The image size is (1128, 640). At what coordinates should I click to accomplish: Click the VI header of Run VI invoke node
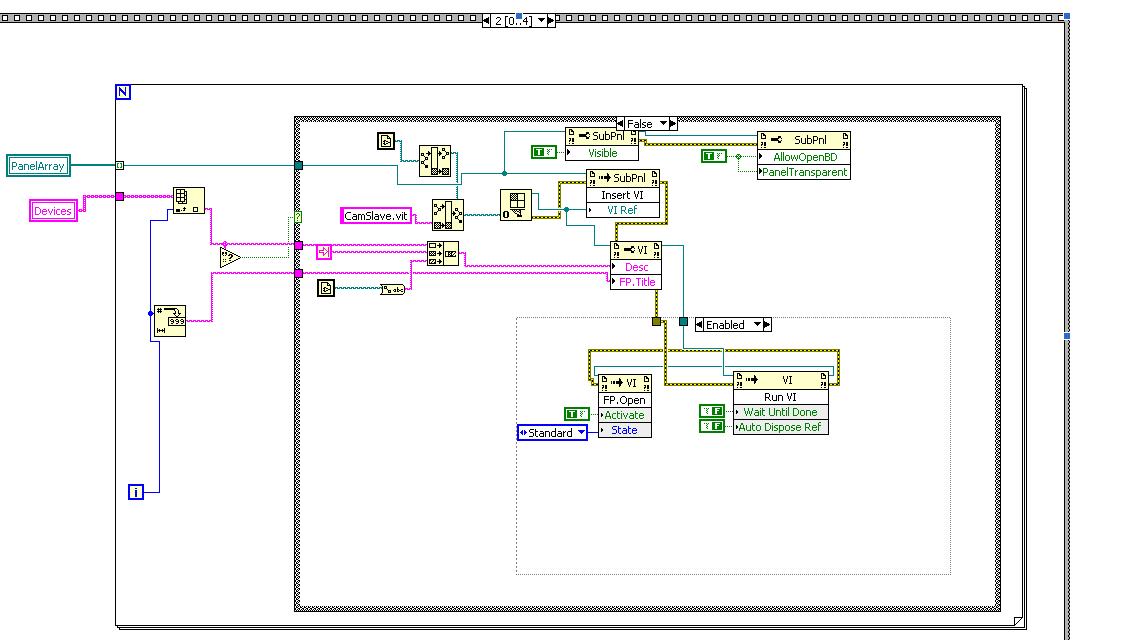pyautogui.click(x=781, y=380)
